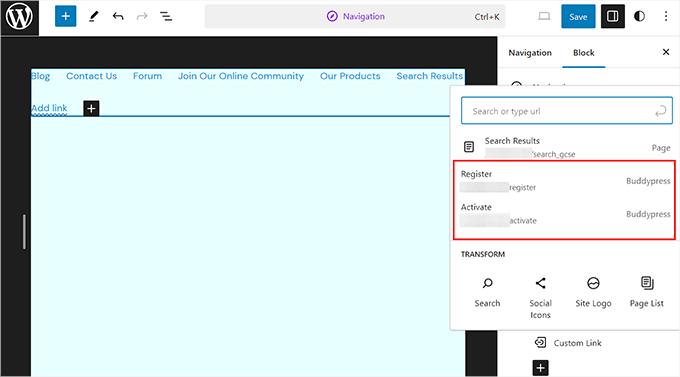The height and width of the screenshot is (377, 680).
Task: Toggle the block inserter plus button
Action: 65,16
